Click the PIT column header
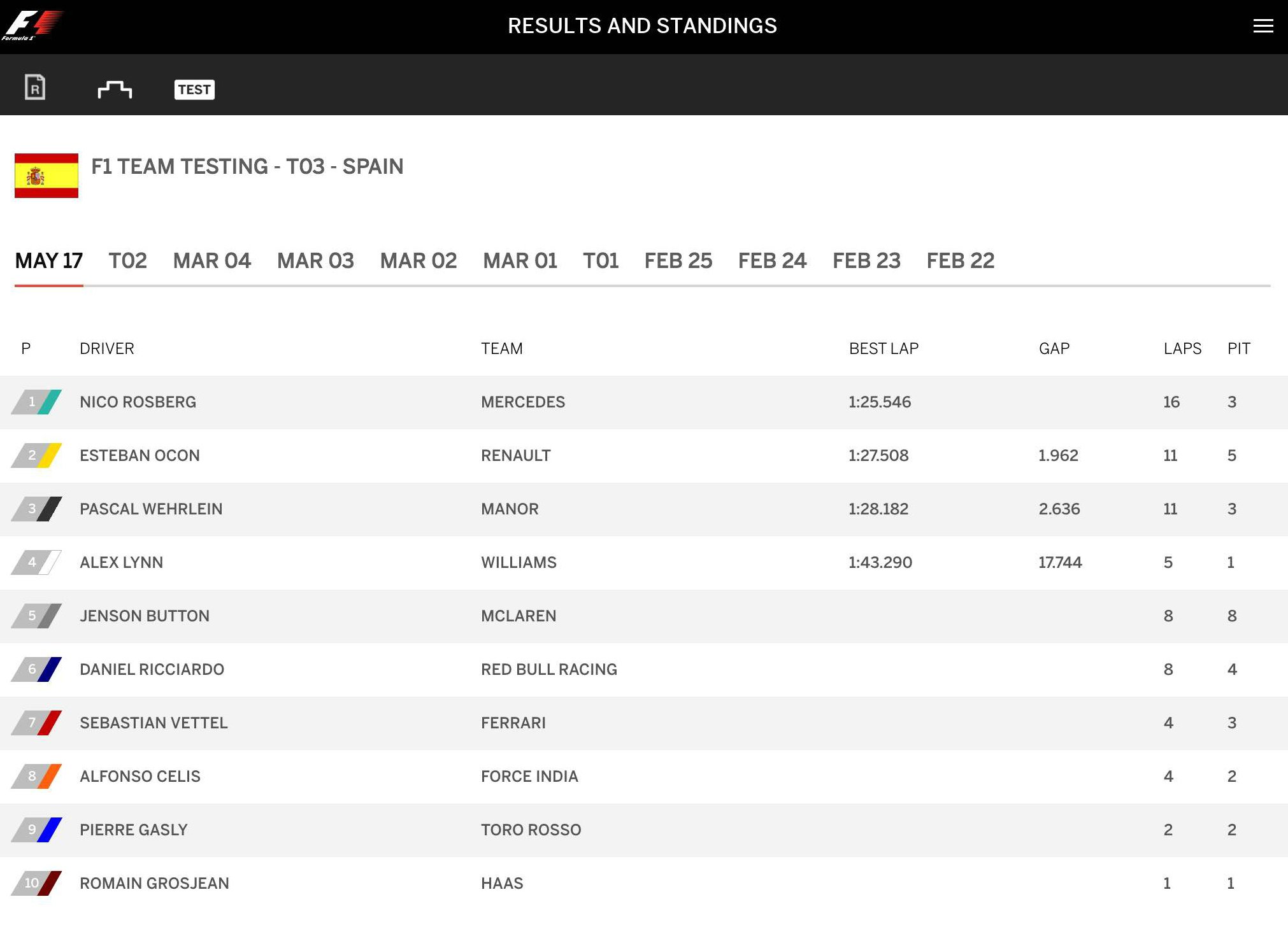The image size is (1288, 948). click(x=1239, y=349)
